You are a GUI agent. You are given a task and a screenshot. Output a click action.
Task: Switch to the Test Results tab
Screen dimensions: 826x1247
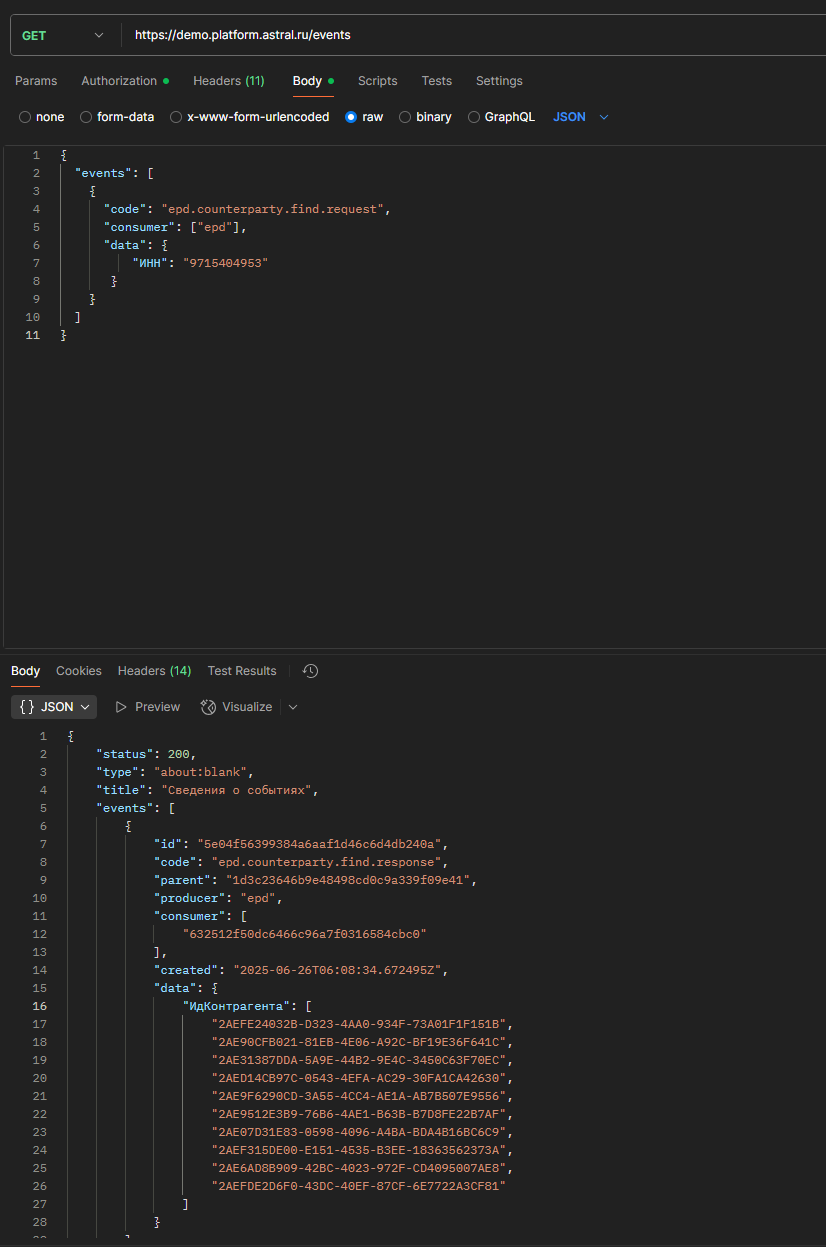pyautogui.click(x=242, y=671)
